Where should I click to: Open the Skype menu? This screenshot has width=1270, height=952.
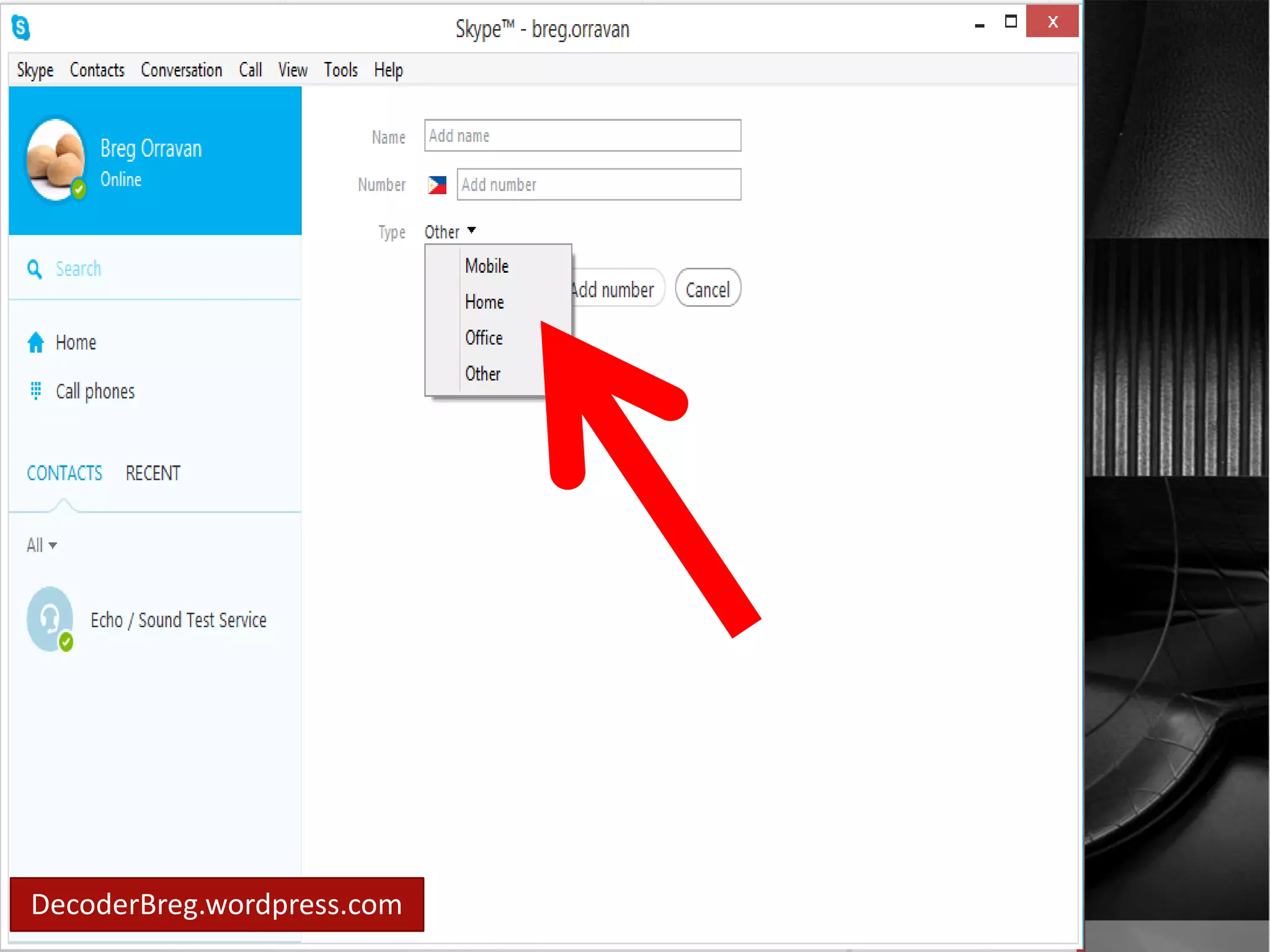click(x=35, y=70)
